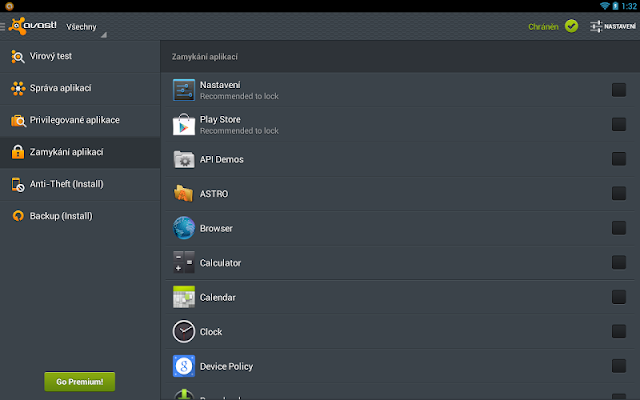The image size is (640, 400).
Task: Click the Chráněn status text
Action: (x=543, y=27)
